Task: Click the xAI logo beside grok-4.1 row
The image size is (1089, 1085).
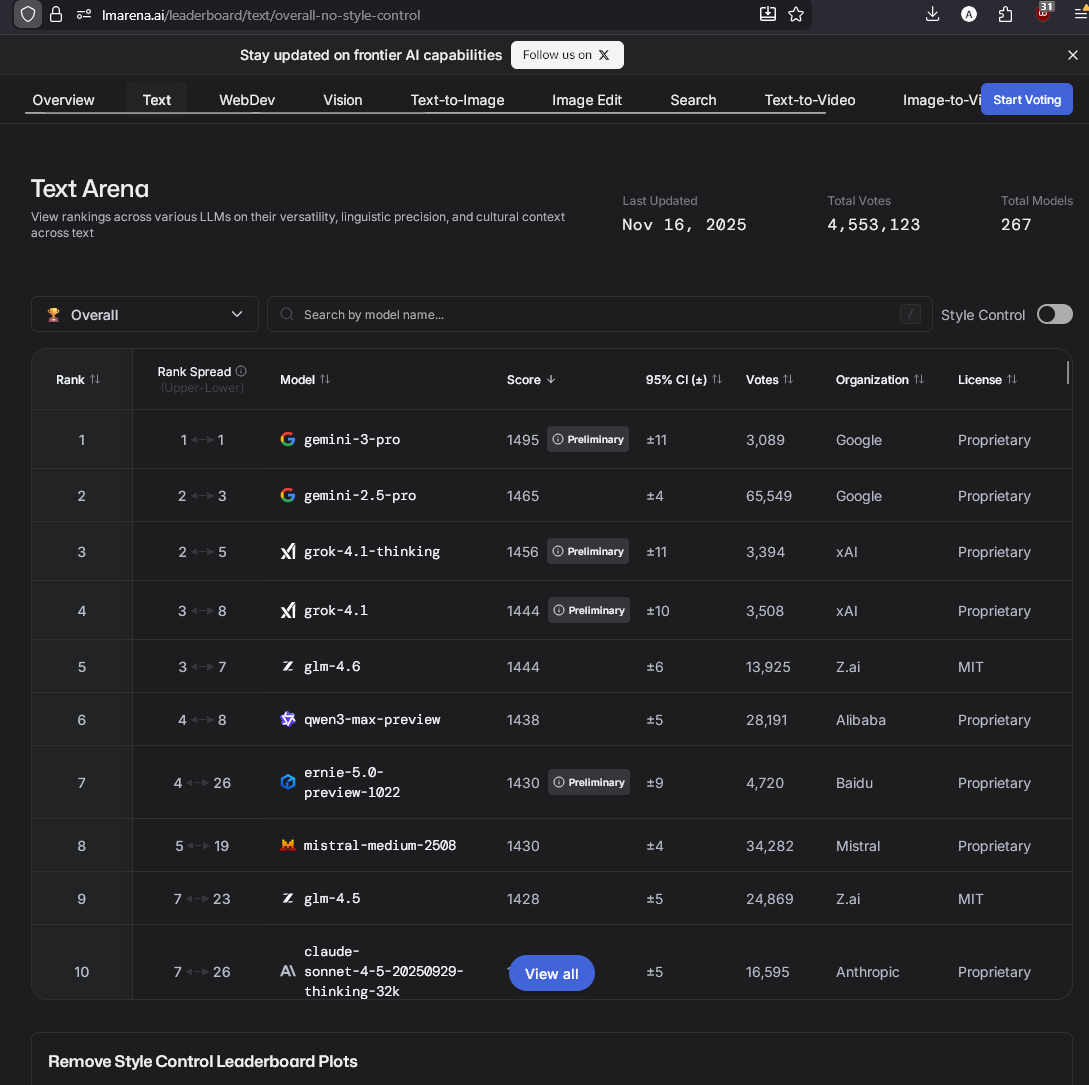Action: (288, 611)
